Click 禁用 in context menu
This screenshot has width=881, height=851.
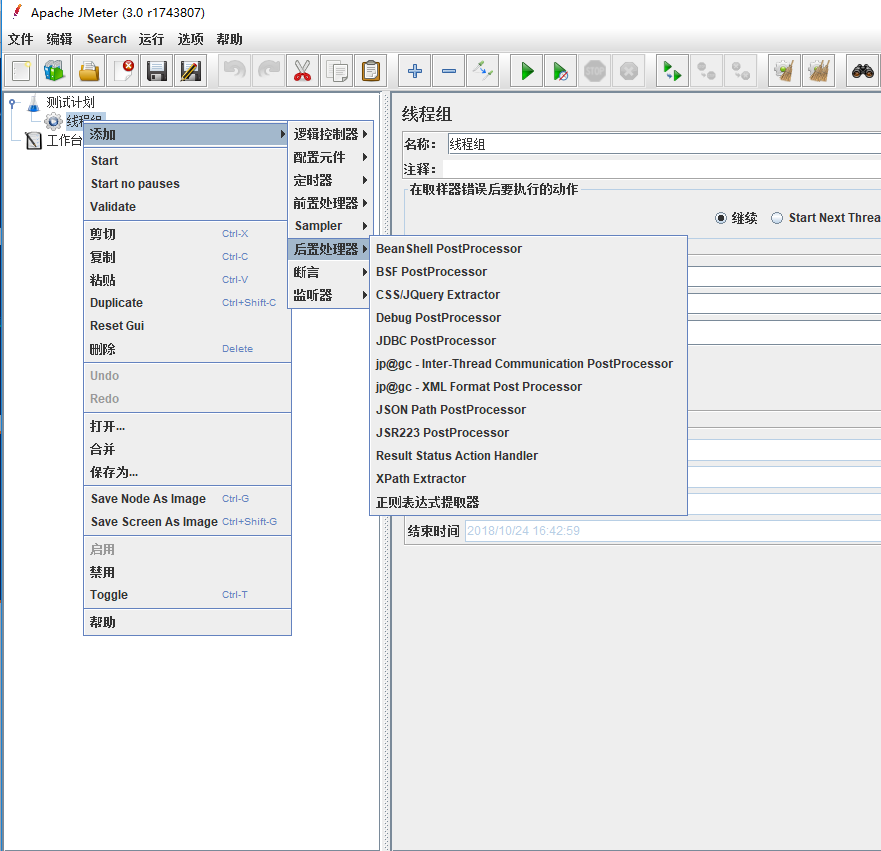coord(187,572)
